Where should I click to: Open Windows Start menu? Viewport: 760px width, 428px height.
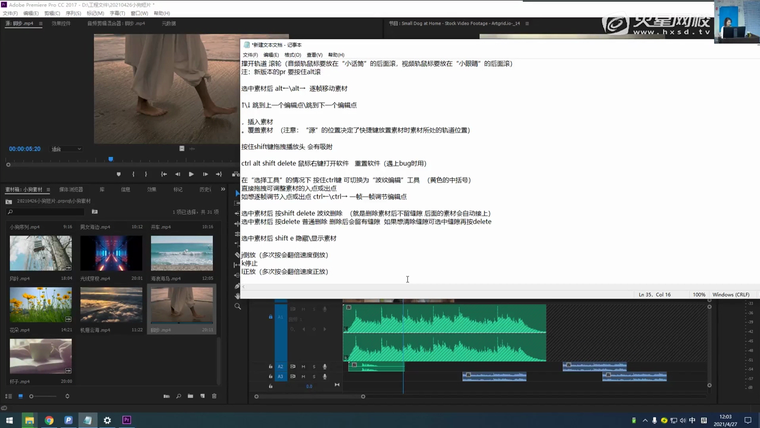click(9, 420)
